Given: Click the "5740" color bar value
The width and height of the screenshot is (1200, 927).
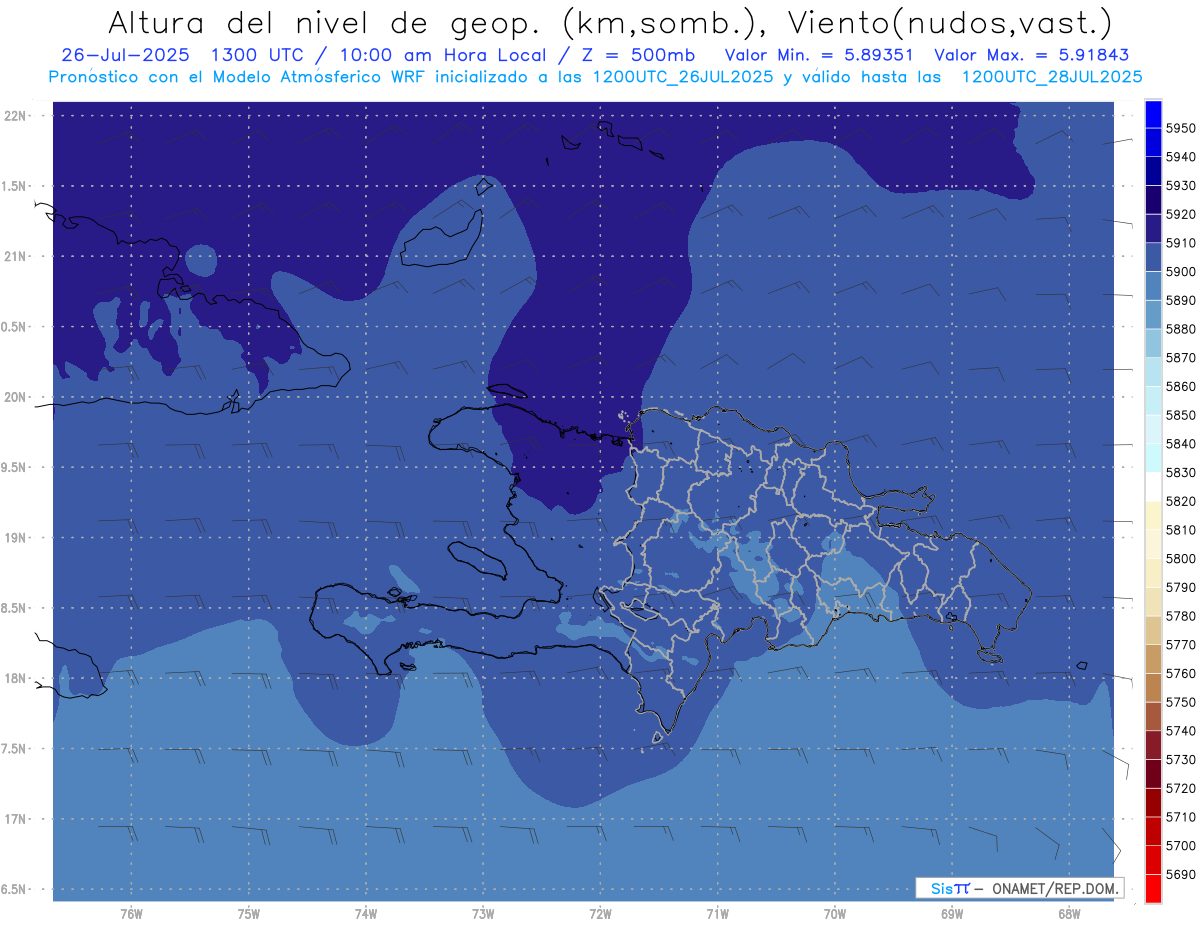Looking at the screenshot, I should click(1180, 731).
